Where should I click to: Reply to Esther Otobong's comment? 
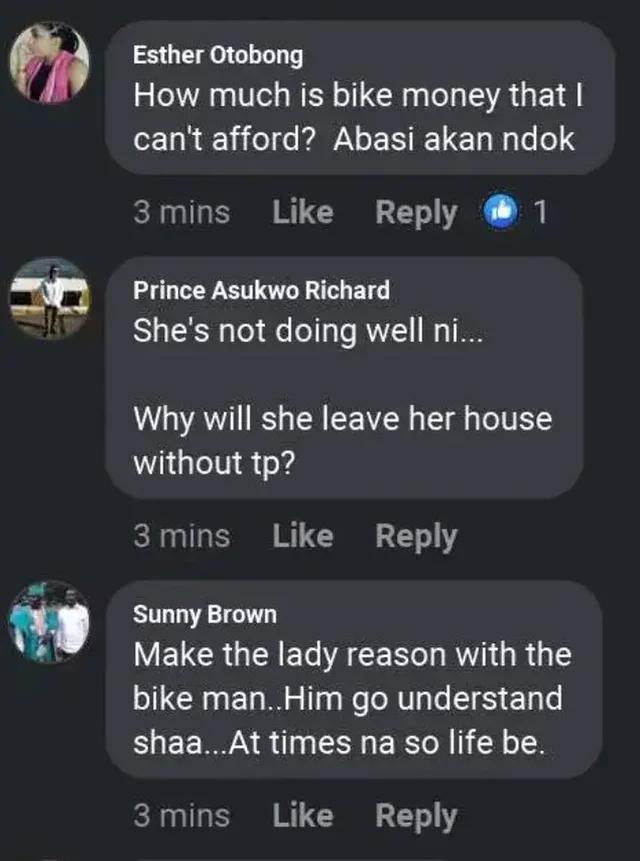[x=416, y=213]
